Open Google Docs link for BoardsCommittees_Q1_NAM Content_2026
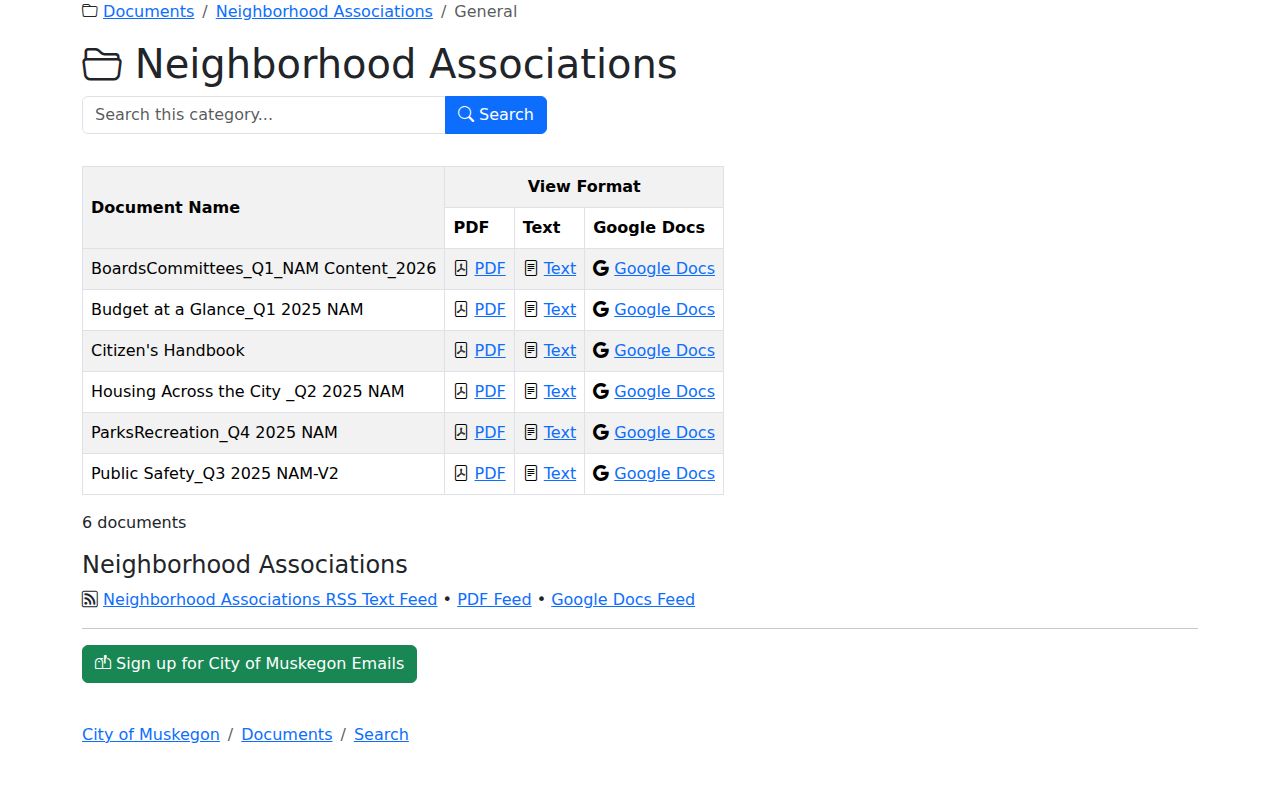This screenshot has height=800, width=1280. tap(664, 268)
